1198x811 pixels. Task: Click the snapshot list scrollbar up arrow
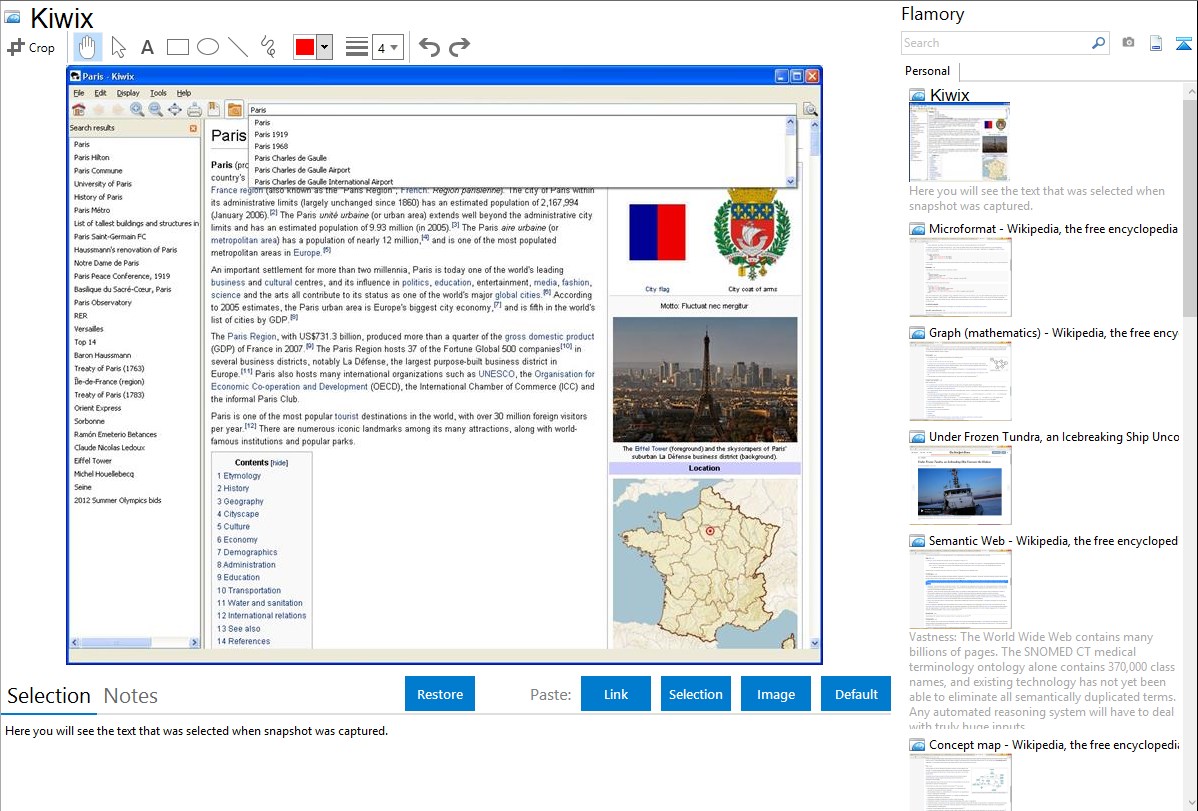coord(1191,91)
